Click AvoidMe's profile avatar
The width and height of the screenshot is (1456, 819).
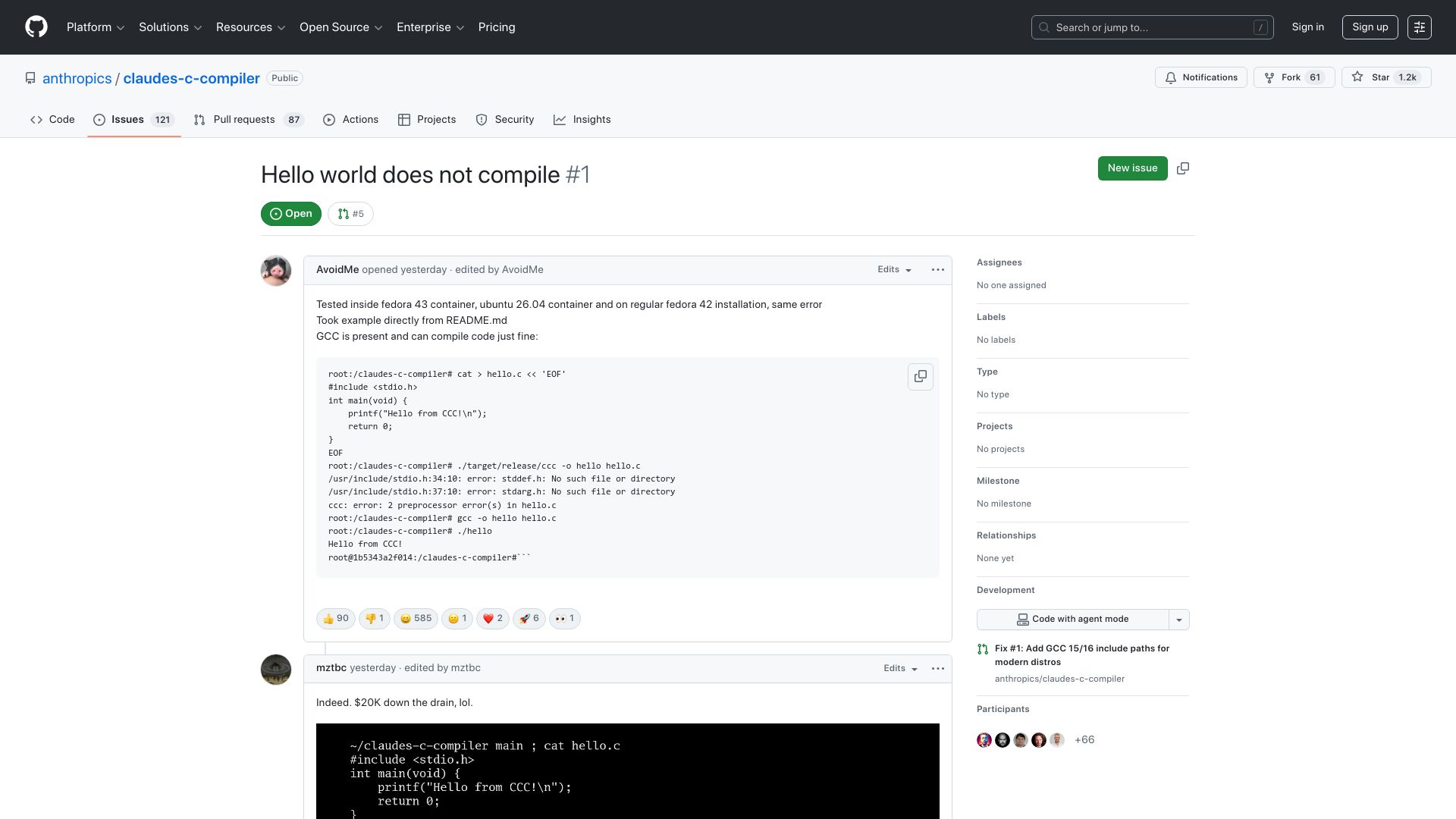(x=276, y=271)
